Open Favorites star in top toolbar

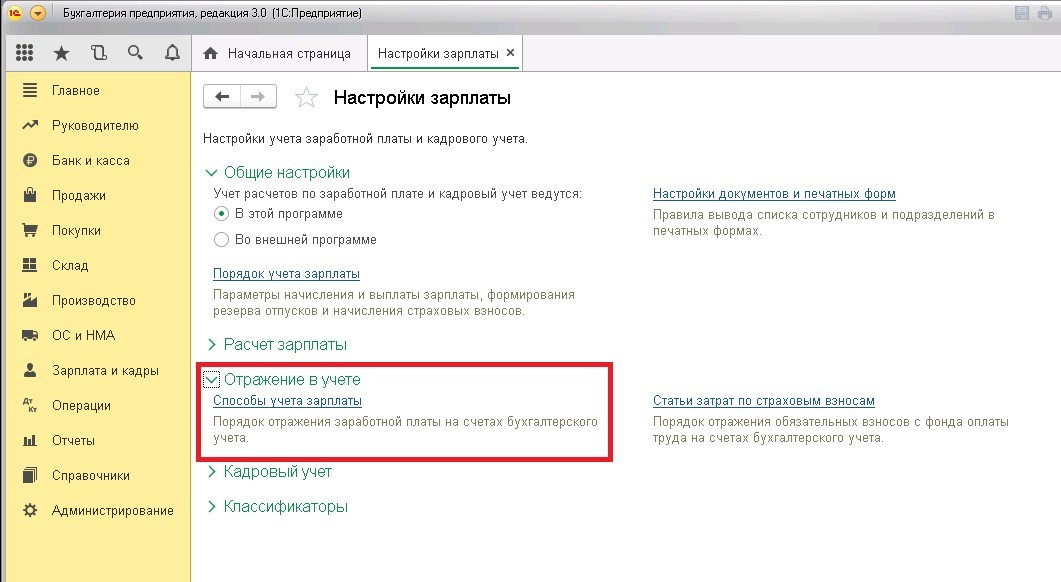(x=62, y=53)
